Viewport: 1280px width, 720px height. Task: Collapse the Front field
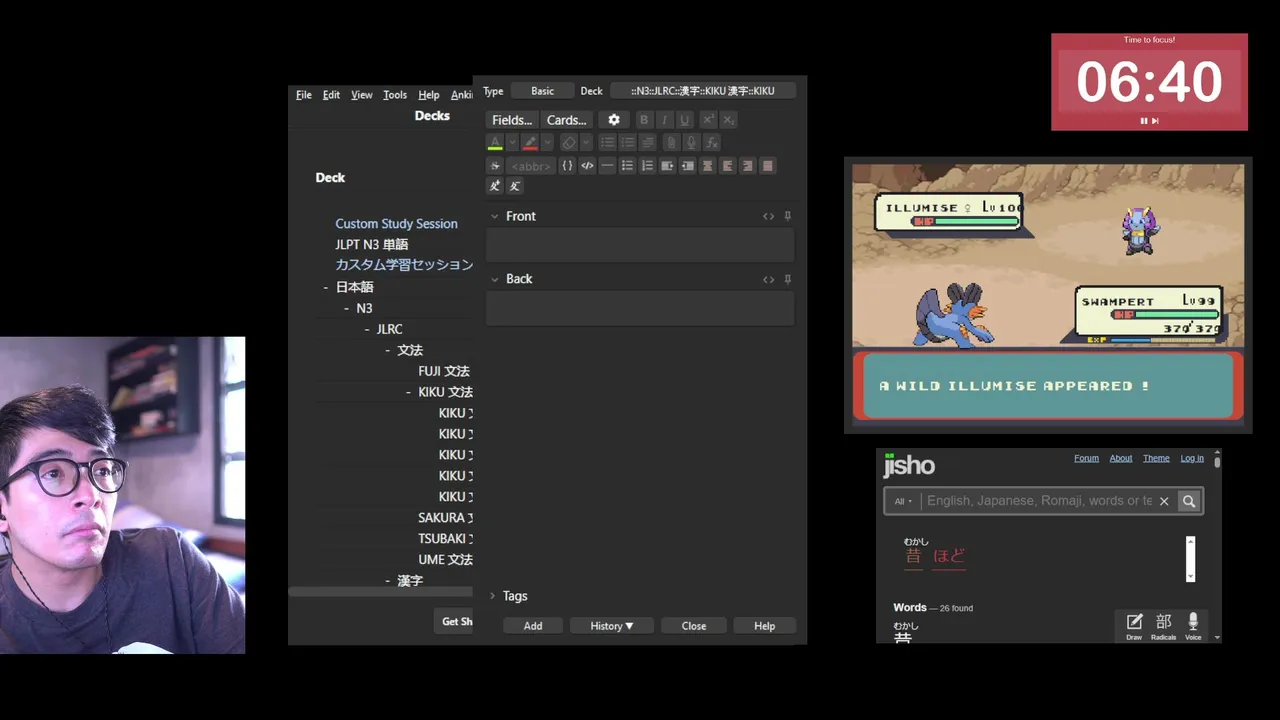pyautogui.click(x=494, y=216)
